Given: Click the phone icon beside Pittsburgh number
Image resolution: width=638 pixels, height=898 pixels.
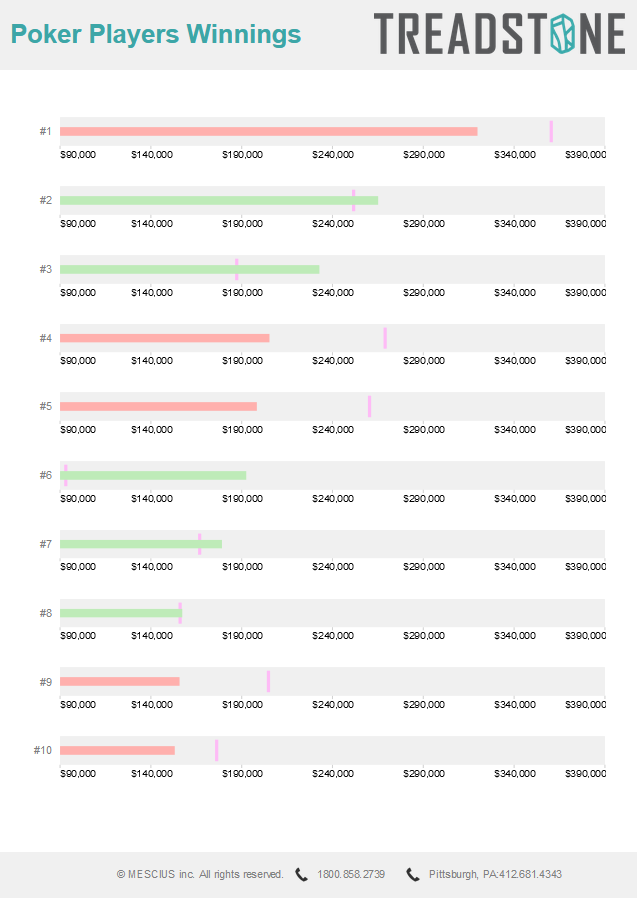Looking at the screenshot, I should click(x=412, y=875).
